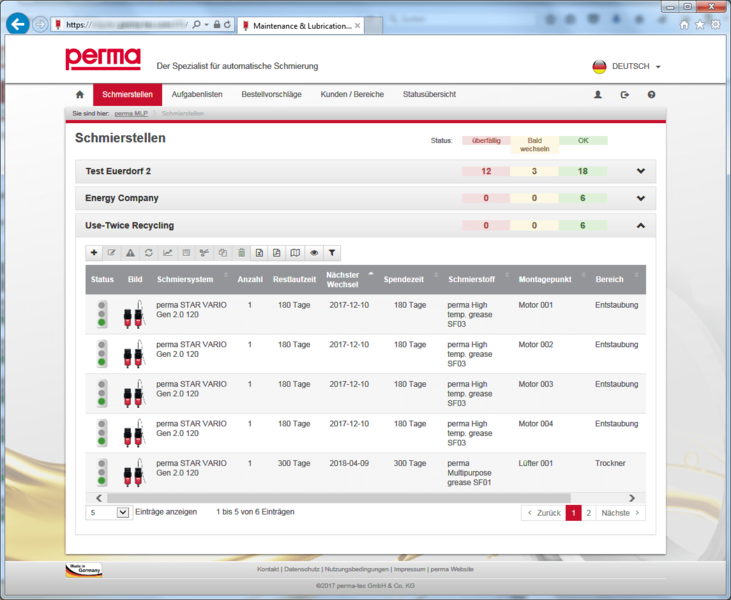Click the table's horizontal scrollbar
Screen dimensions: 731x600
click(x=338, y=497)
